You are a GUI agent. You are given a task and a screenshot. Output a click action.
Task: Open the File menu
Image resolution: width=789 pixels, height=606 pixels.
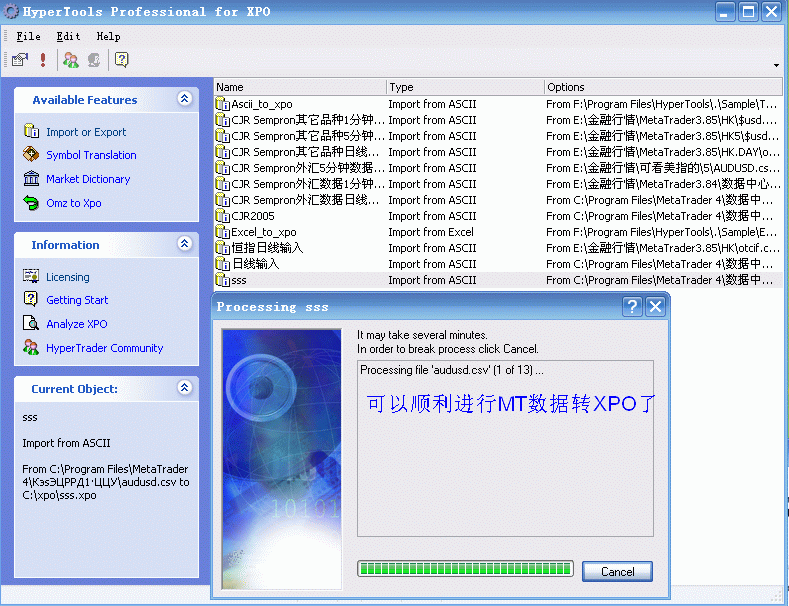pyautogui.click(x=28, y=36)
